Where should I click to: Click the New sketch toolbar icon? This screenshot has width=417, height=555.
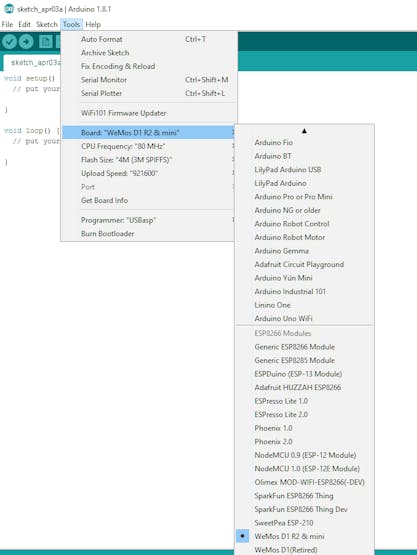coord(46,42)
